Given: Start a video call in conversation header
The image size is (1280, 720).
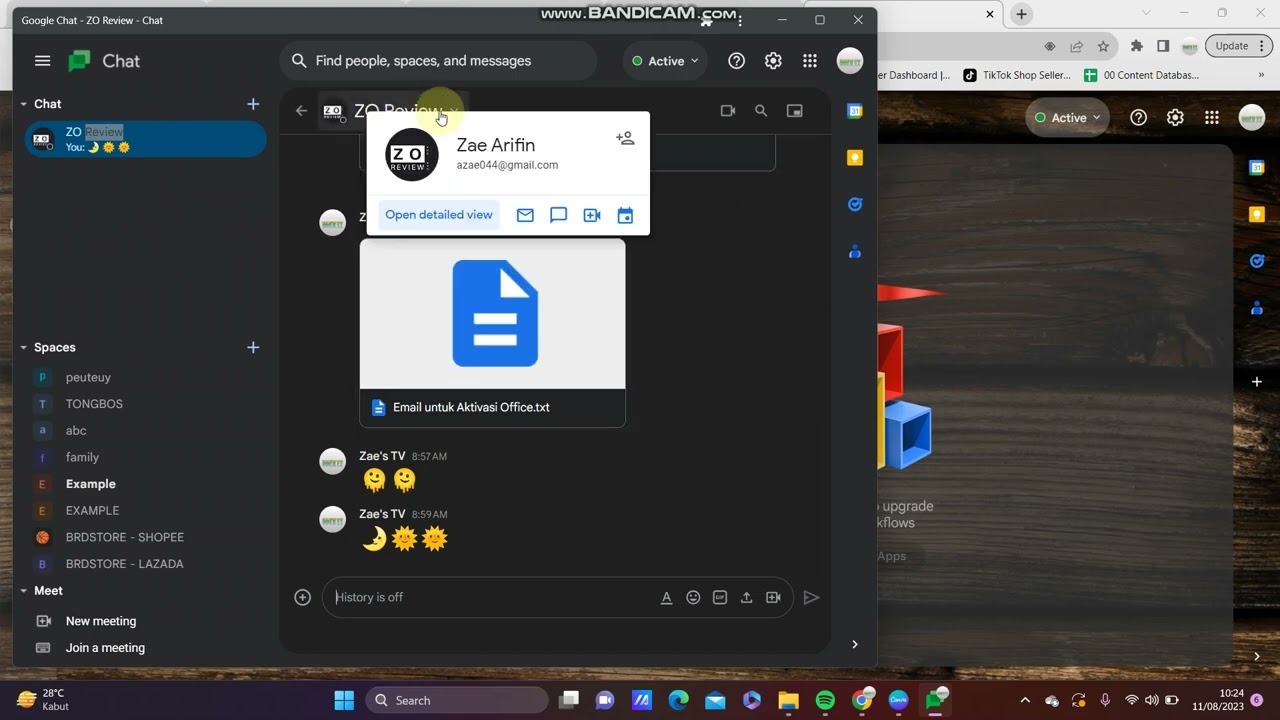Looking at the screenshot, I should 728,111.
